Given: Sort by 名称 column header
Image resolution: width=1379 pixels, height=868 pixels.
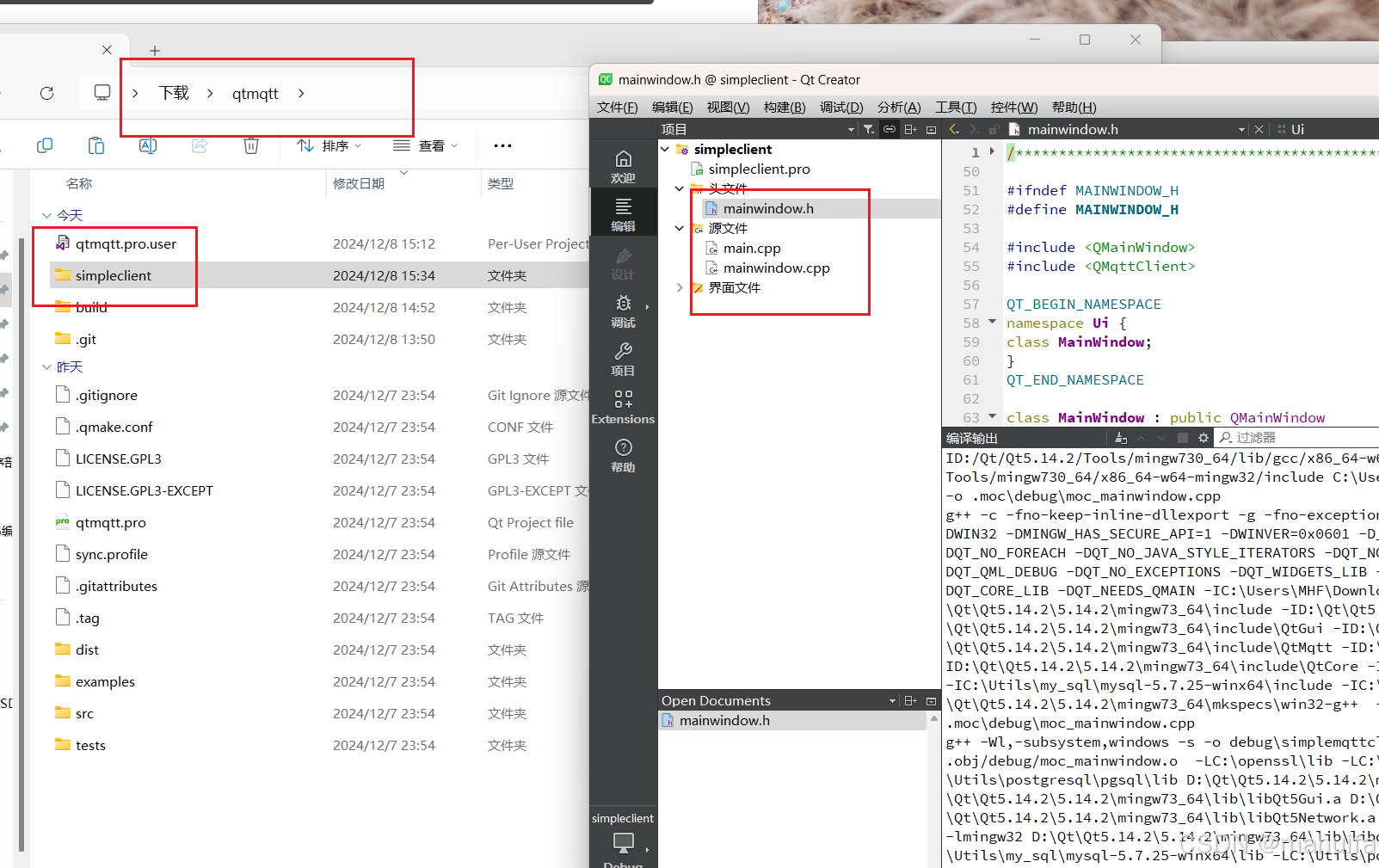Looking at the screenshot, I should 79,183.
